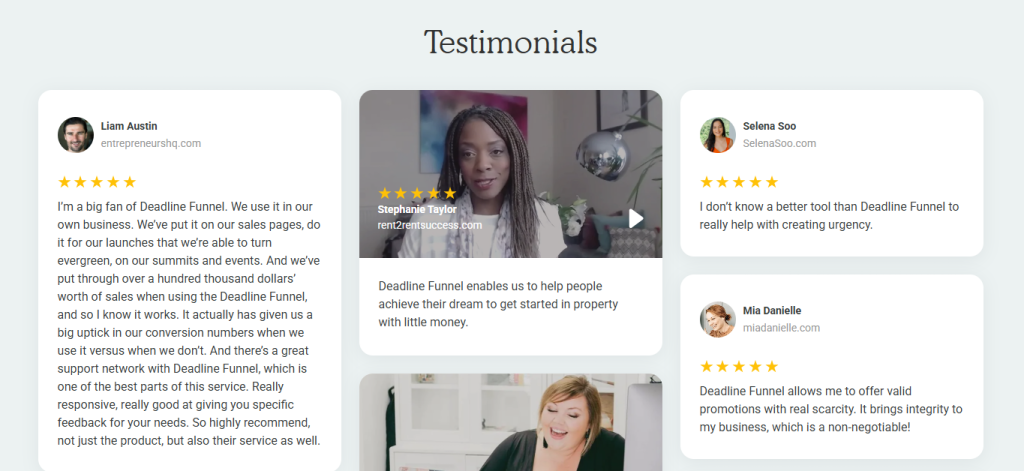Screen dimensions: 1024x471
Task: Select the Selena Soo name heading
Action: 769,126
